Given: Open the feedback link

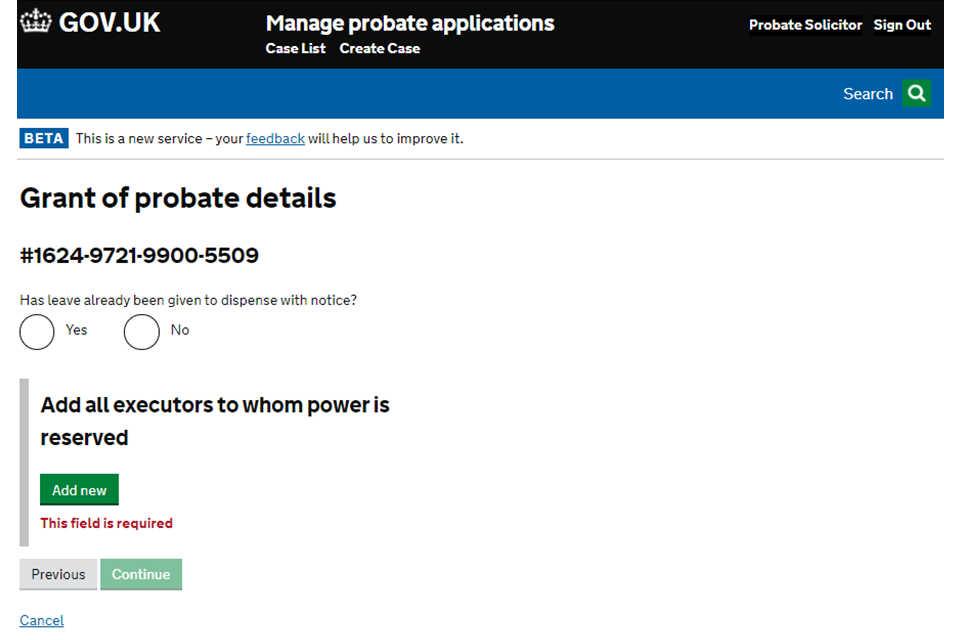Looking at the screenshot, I should 275,138.
